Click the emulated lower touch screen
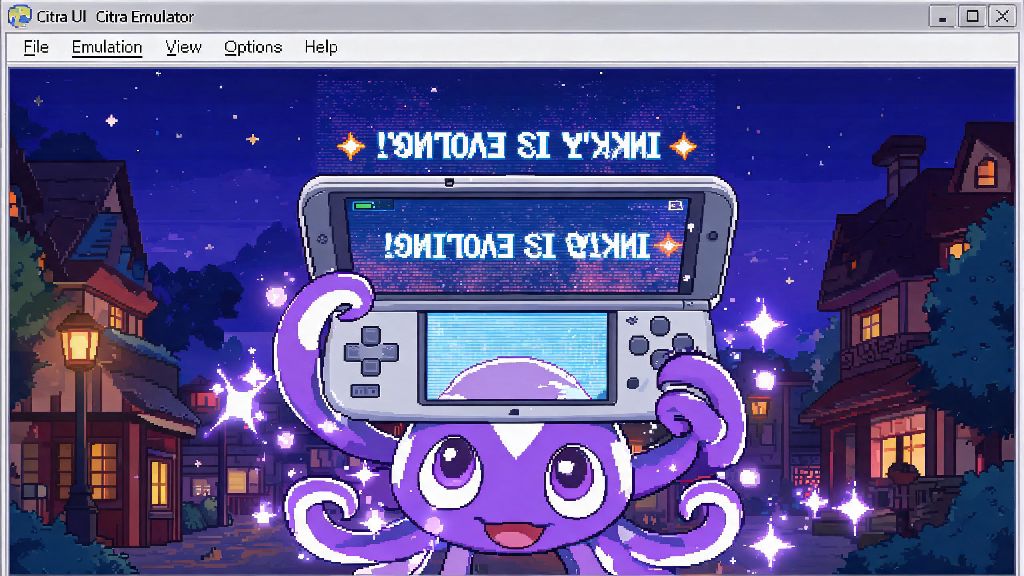This screenshot has height=576, width=1024. pos(517,356)
